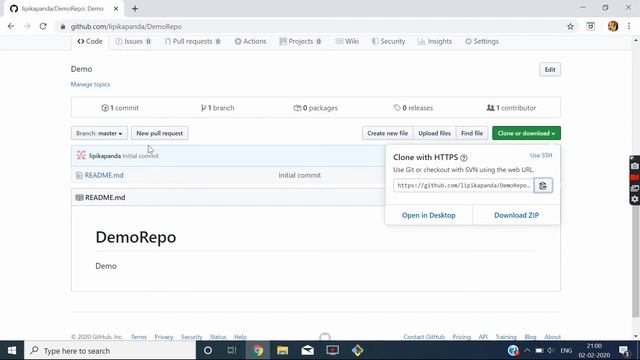The image size is (640, 360).
Task: Click the volume icon in system tray
Action: click(x=550, y=351)
